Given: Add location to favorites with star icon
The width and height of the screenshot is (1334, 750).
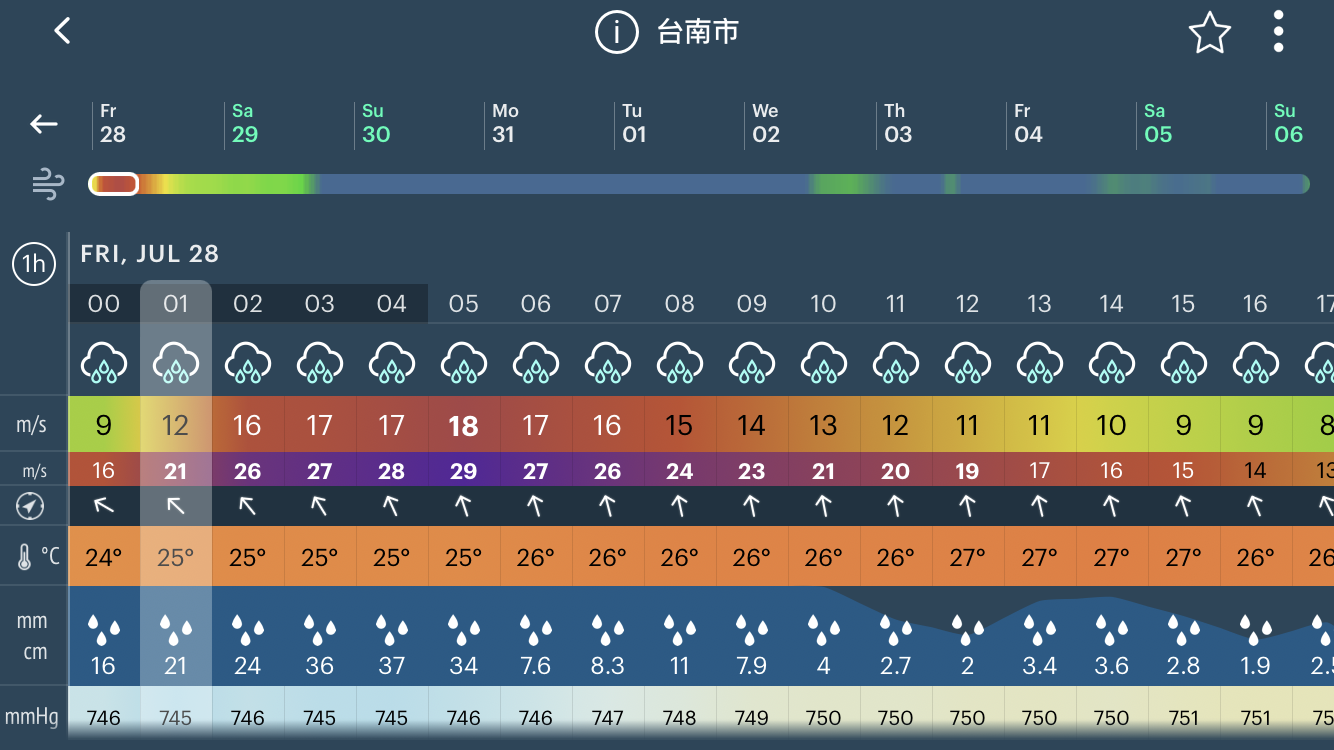Looking at the screenshot, I should click(1209, 33).
